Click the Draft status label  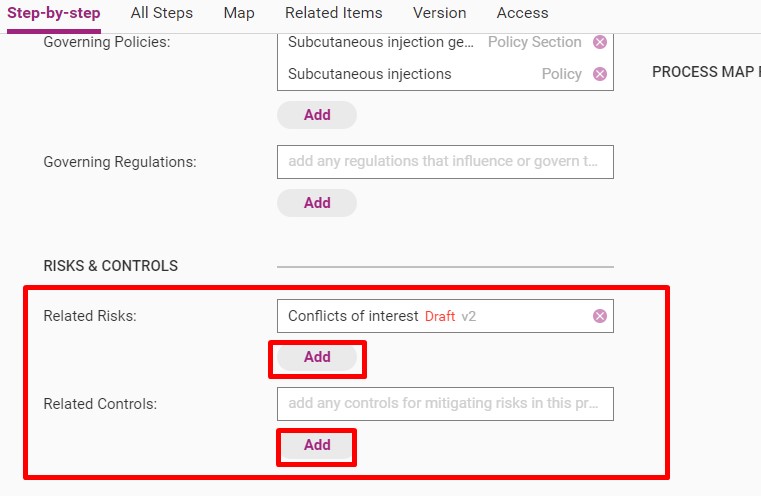[x=440, y=316]
